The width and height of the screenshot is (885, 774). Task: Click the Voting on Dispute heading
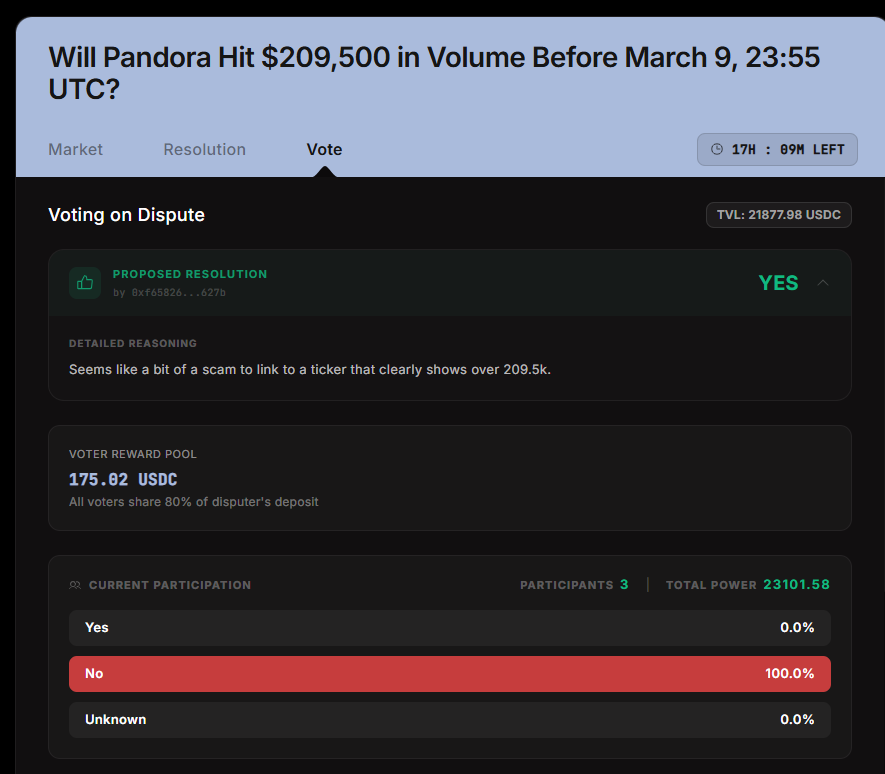coord(126,215)
